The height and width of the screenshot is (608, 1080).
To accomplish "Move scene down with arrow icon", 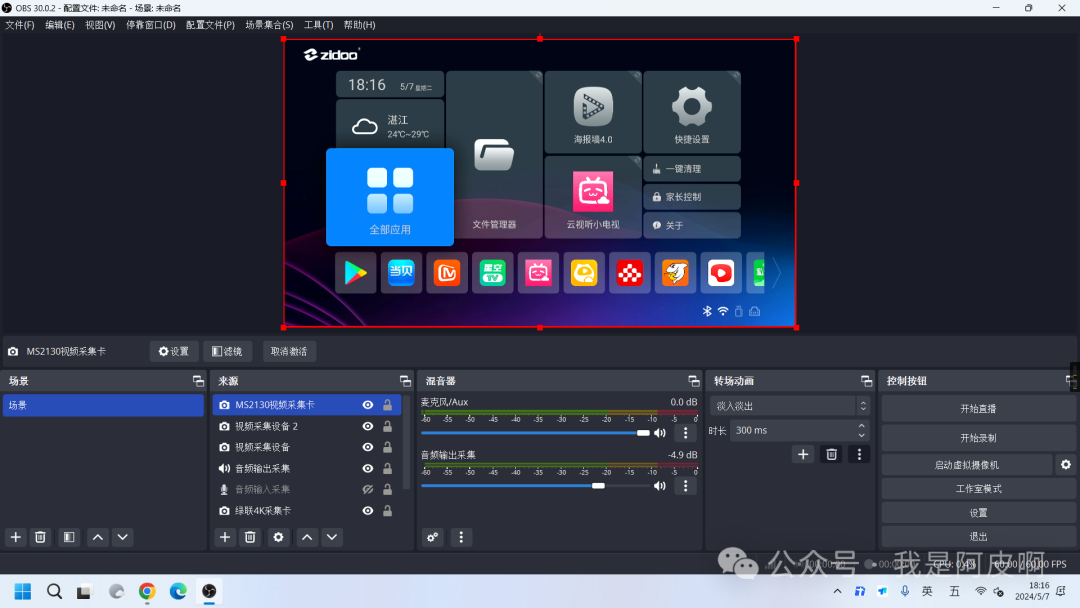I will pyautogui.click(x=123, y=537).
